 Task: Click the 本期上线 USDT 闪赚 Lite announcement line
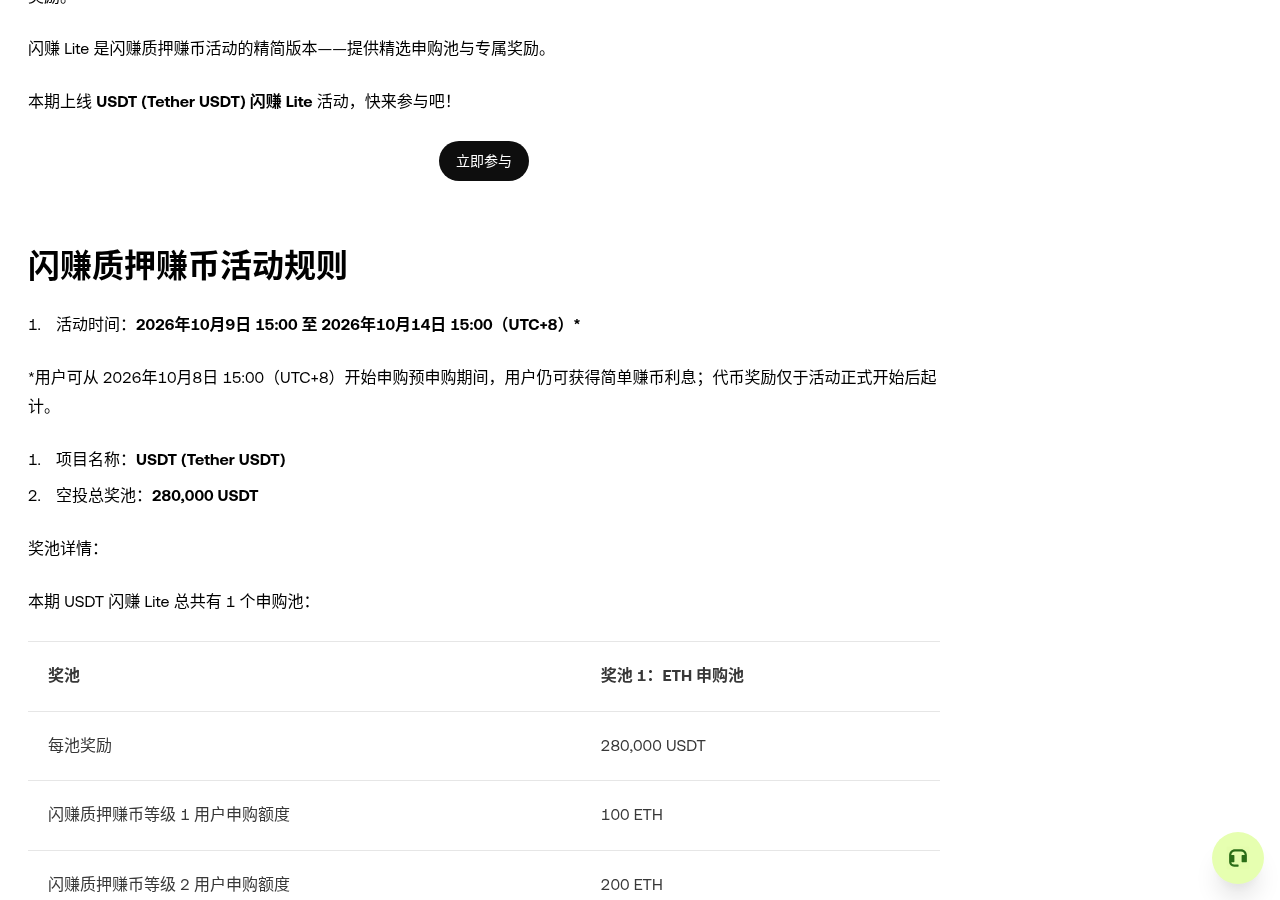pyautogui.click(x=240, y=101)
